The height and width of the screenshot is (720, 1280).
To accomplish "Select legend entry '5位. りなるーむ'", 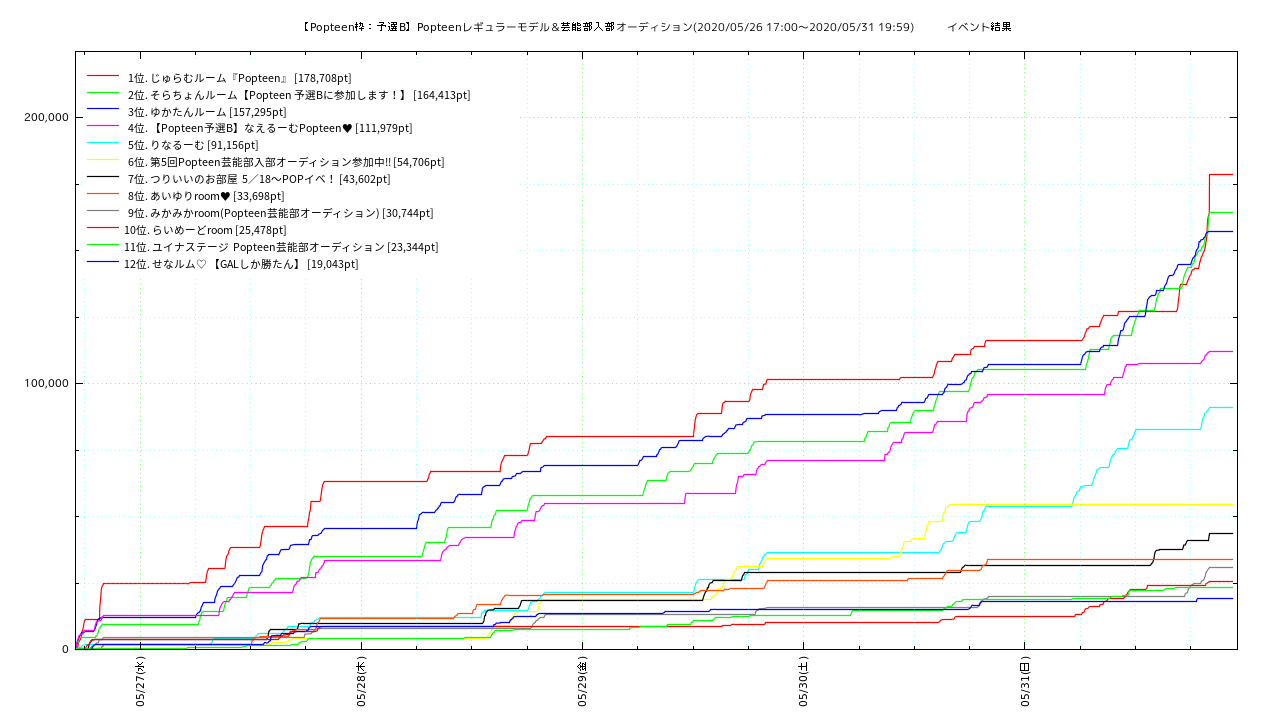I will pos(193,145).
